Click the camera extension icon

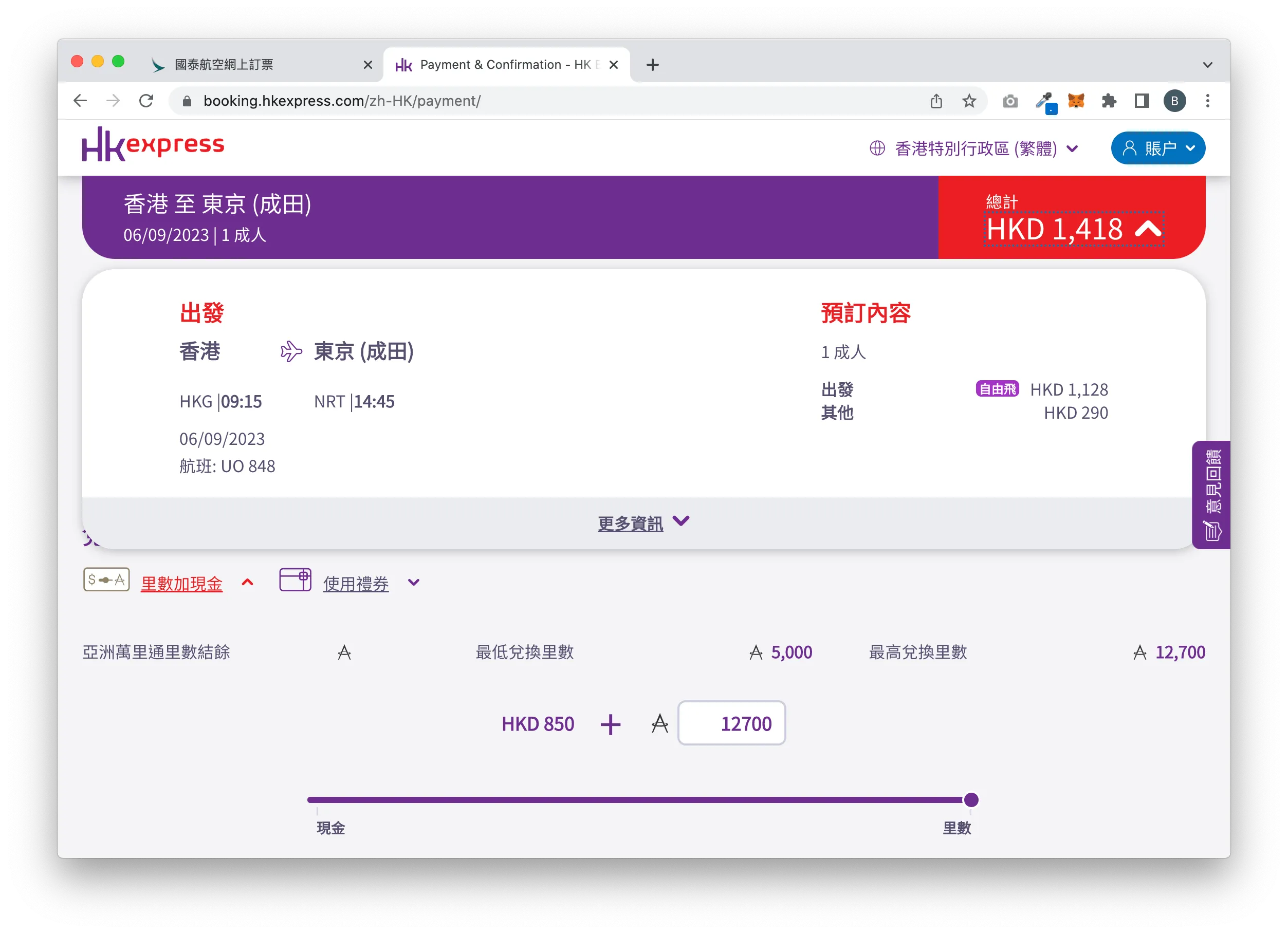pos(1010,101)
